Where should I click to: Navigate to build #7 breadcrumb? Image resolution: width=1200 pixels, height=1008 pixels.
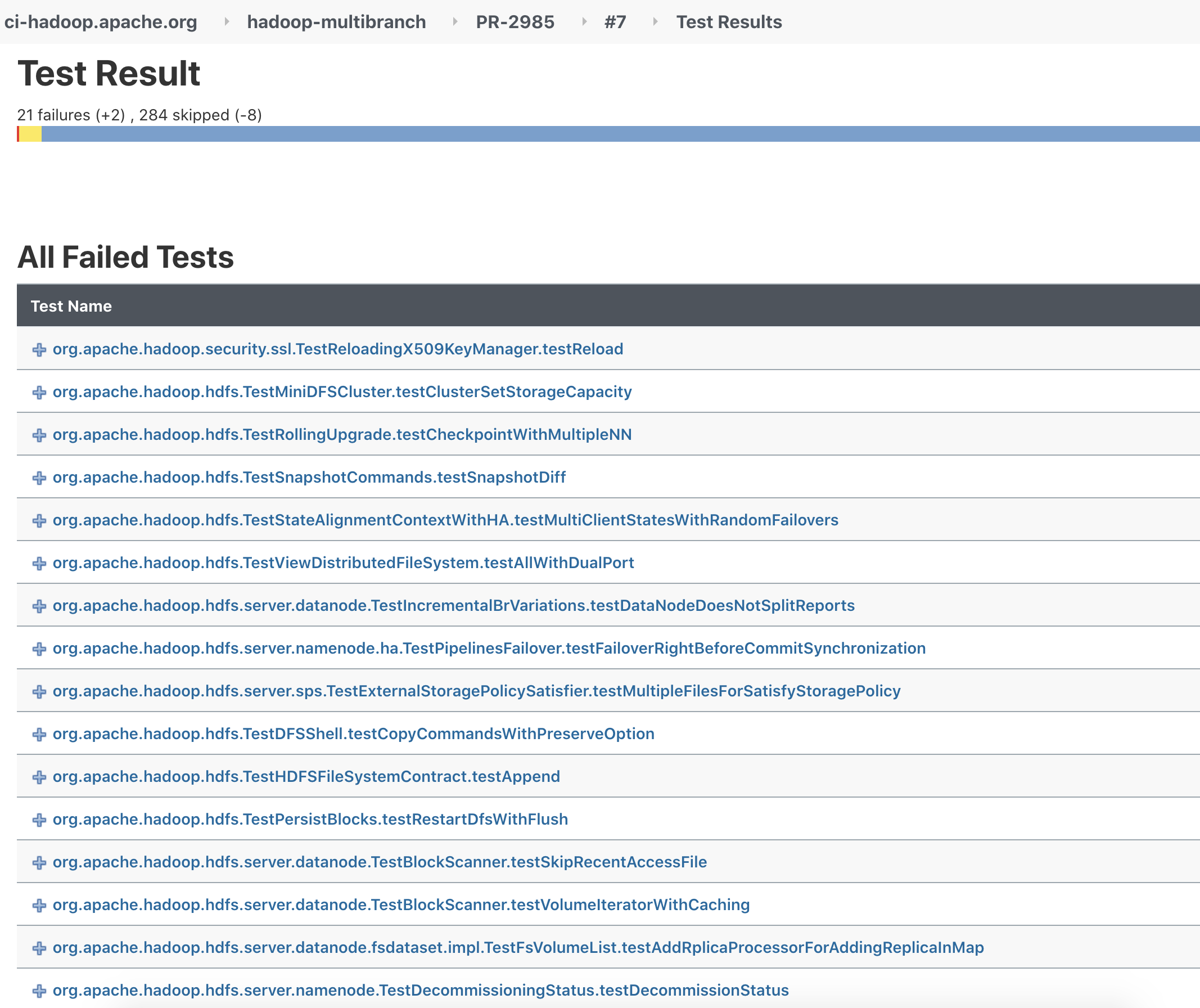615,22
